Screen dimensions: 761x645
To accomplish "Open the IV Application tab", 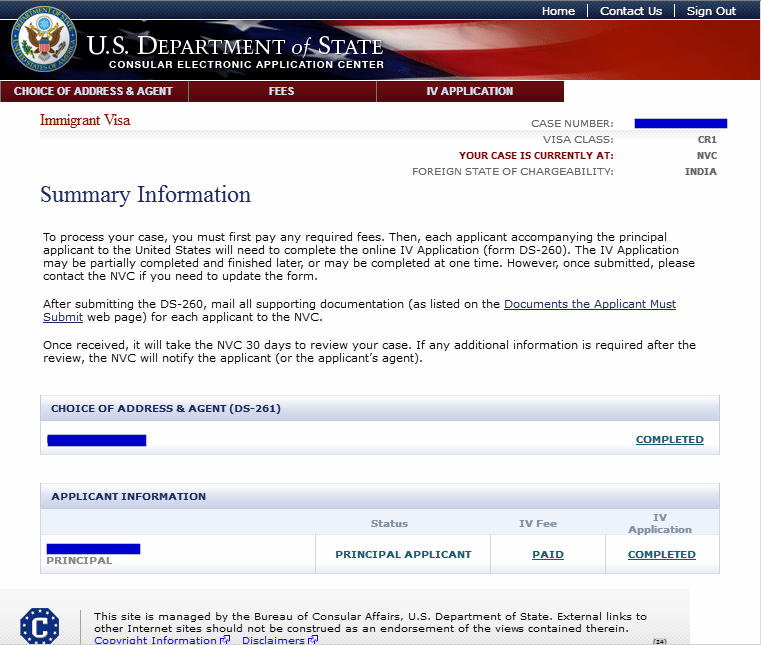I will coord(470,91).
